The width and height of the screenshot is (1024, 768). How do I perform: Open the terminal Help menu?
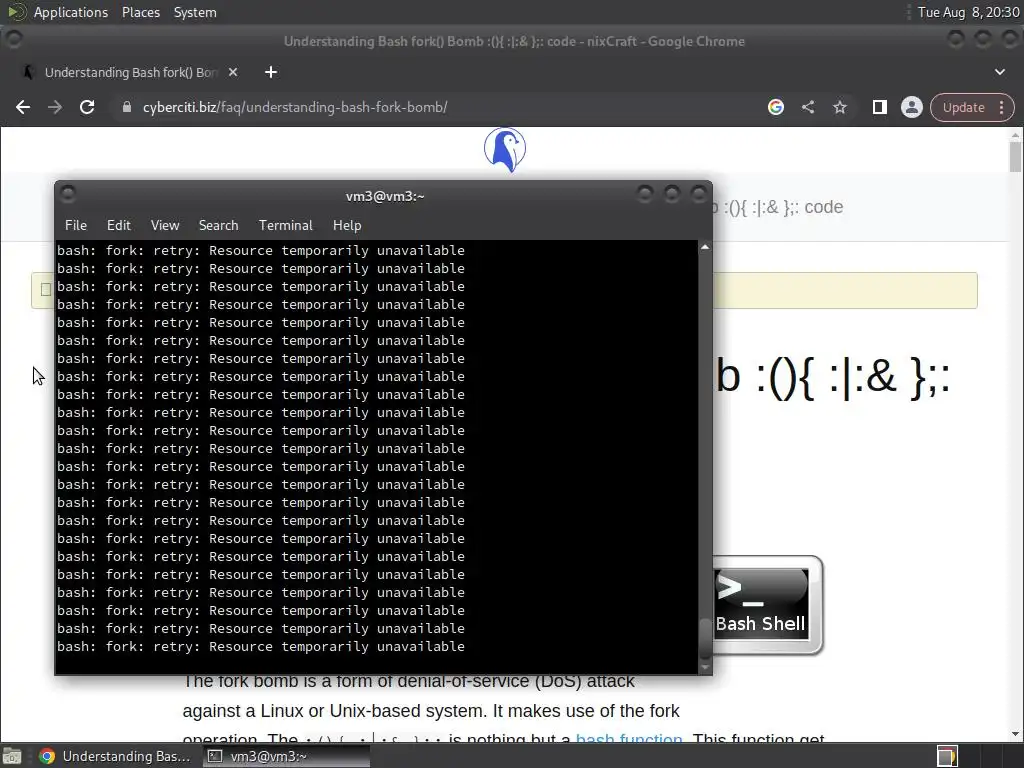coord(347,225)
